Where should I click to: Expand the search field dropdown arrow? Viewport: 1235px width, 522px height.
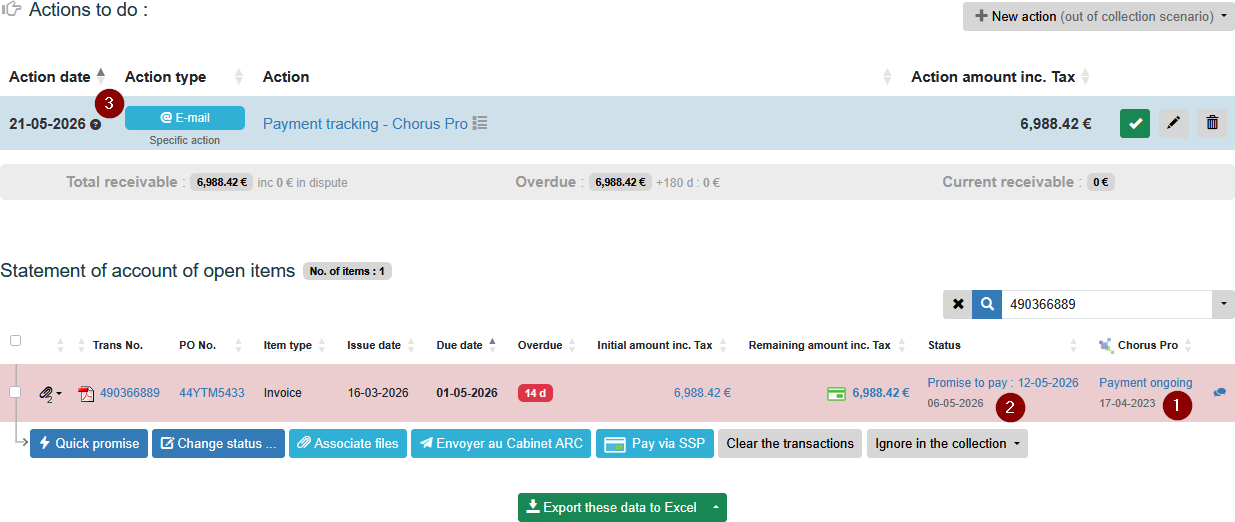(1224, 304)
